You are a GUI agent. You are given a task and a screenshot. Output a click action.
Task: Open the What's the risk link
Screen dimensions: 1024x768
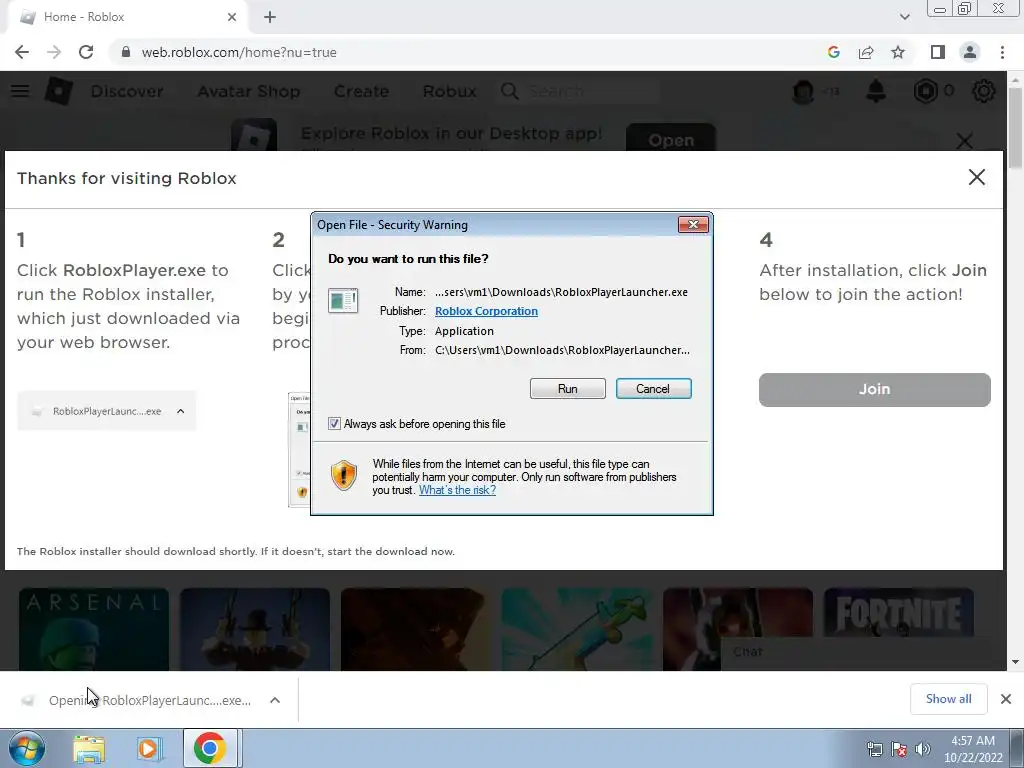(x=457, y=490)
